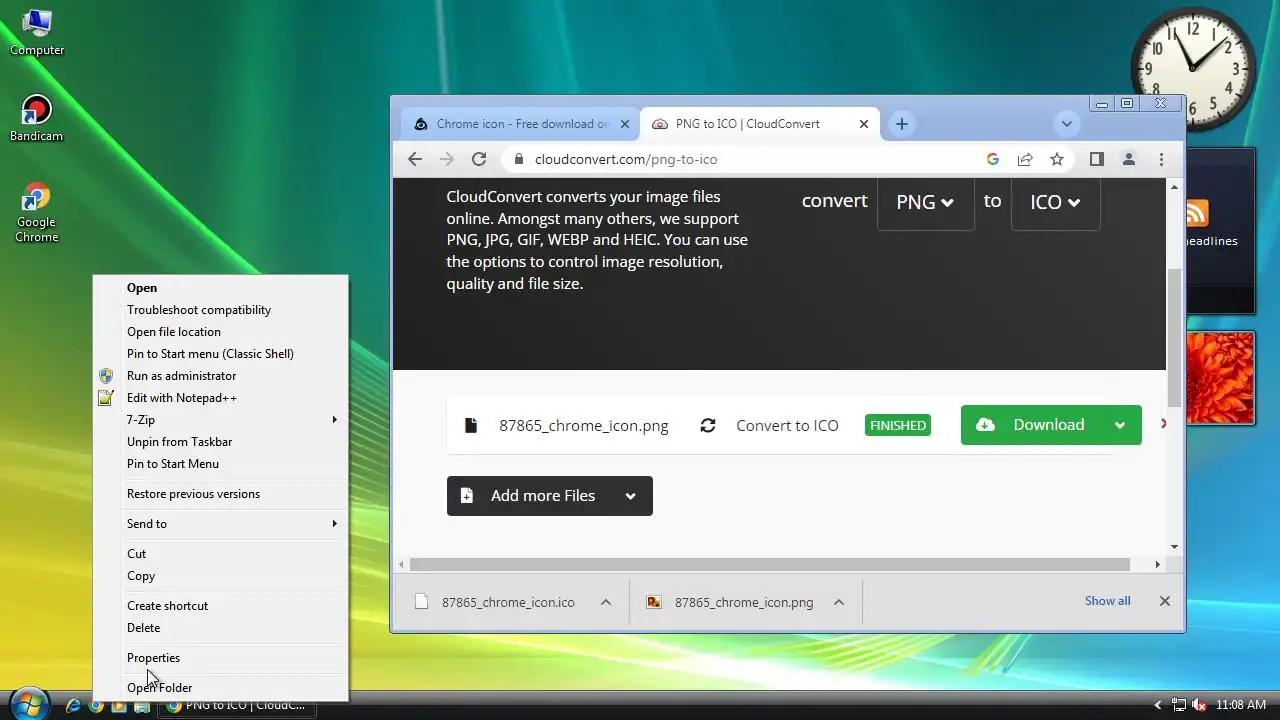
Task: Click the share page icon
Action: tap(1025, 159)
